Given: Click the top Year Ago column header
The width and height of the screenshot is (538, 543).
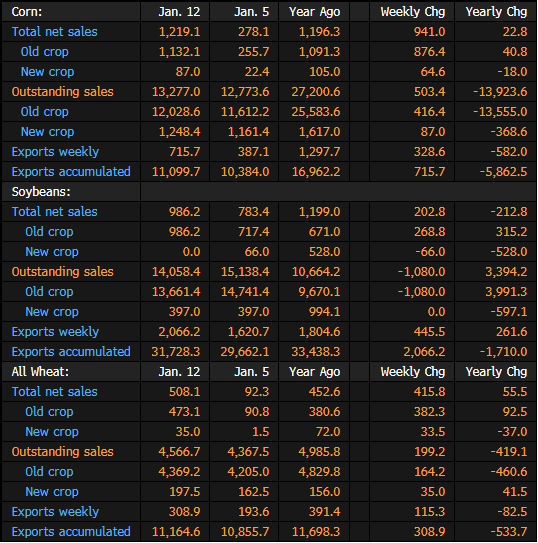Looking at the screenshot, I should tap(314, 12).
